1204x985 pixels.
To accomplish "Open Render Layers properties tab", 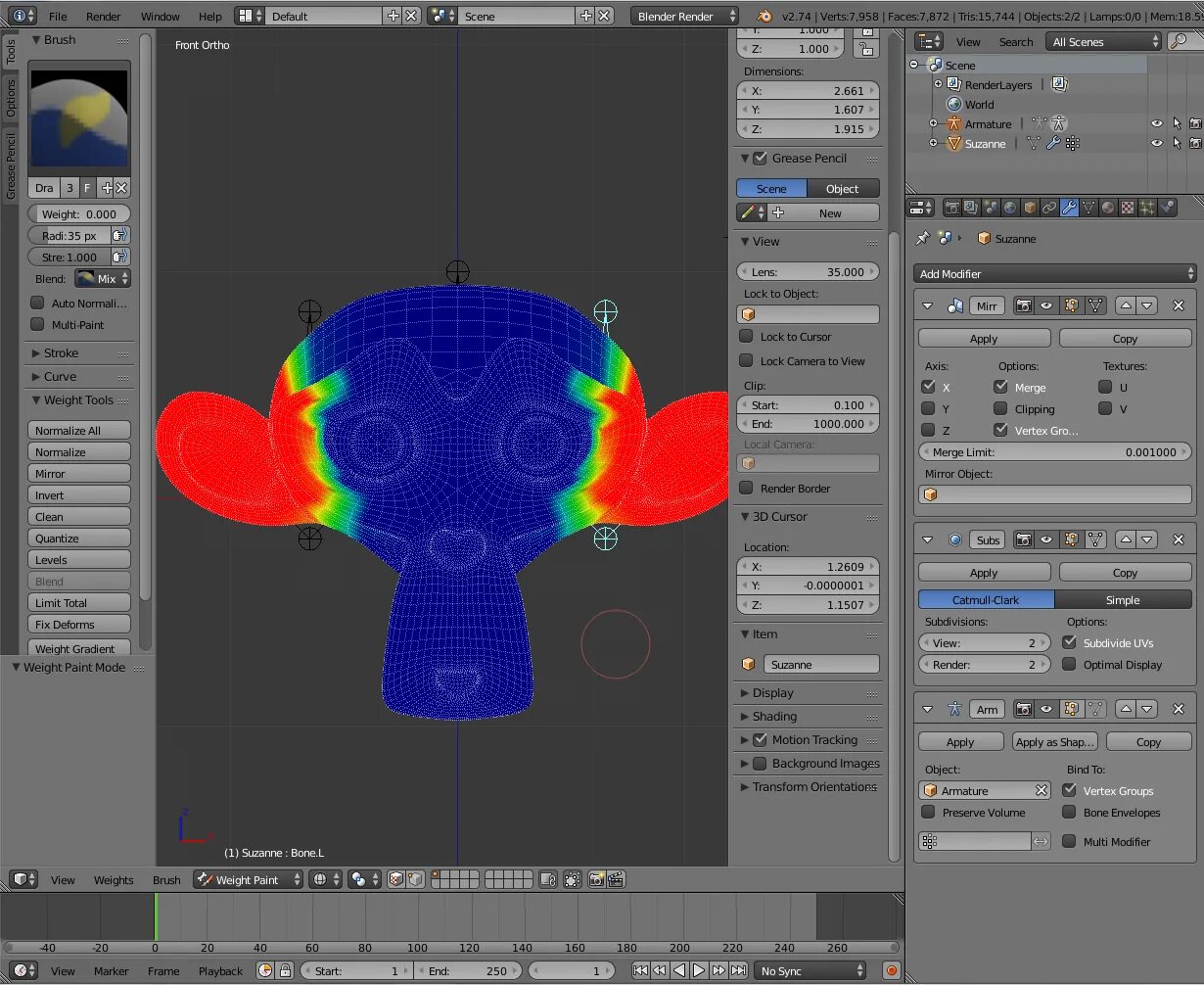I will [971, 208].
